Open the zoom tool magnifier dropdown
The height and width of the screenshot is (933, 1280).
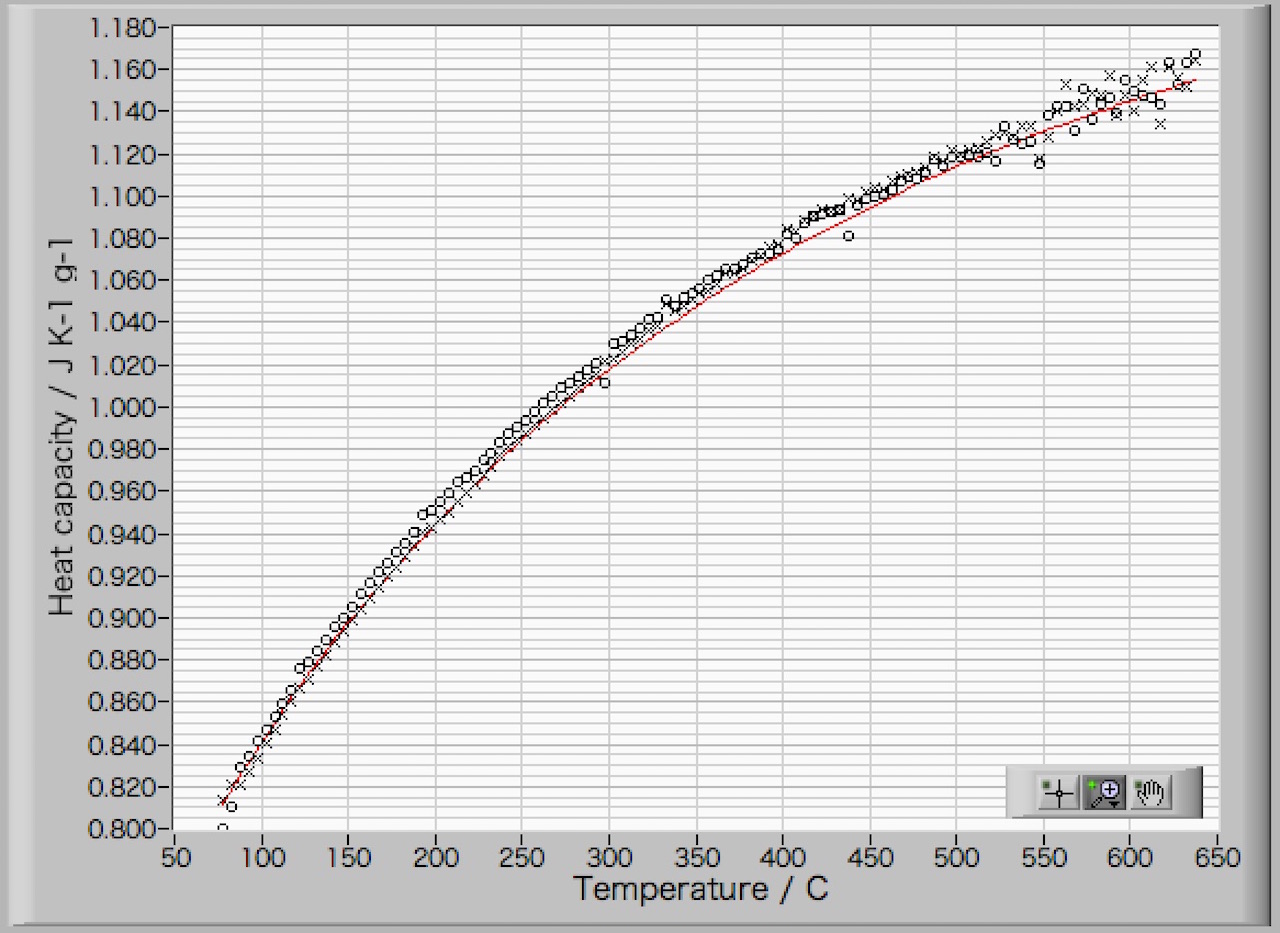(x=1105, y=794)
